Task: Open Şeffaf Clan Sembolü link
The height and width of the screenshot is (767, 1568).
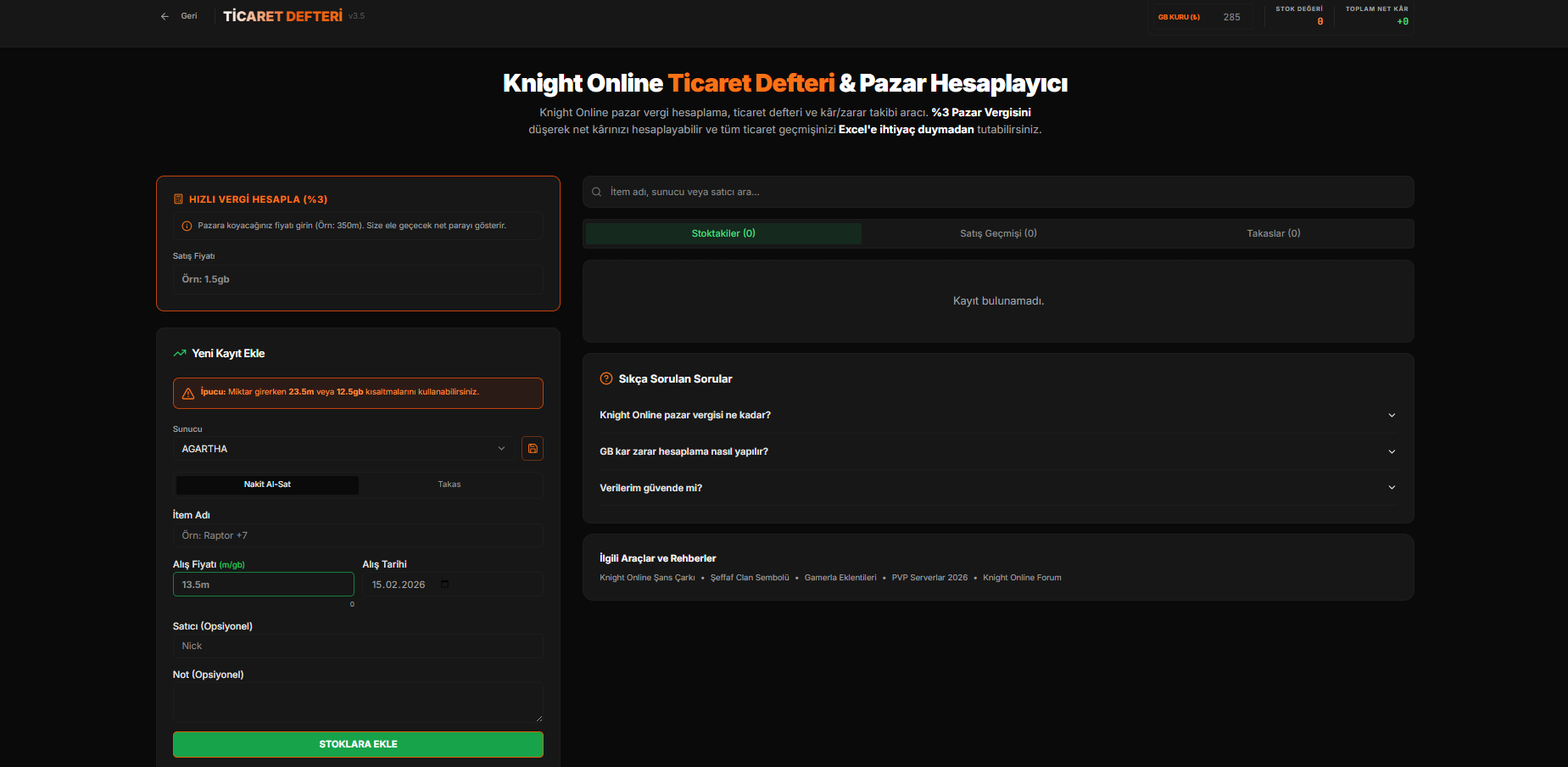Action: [x=750, y=578]
